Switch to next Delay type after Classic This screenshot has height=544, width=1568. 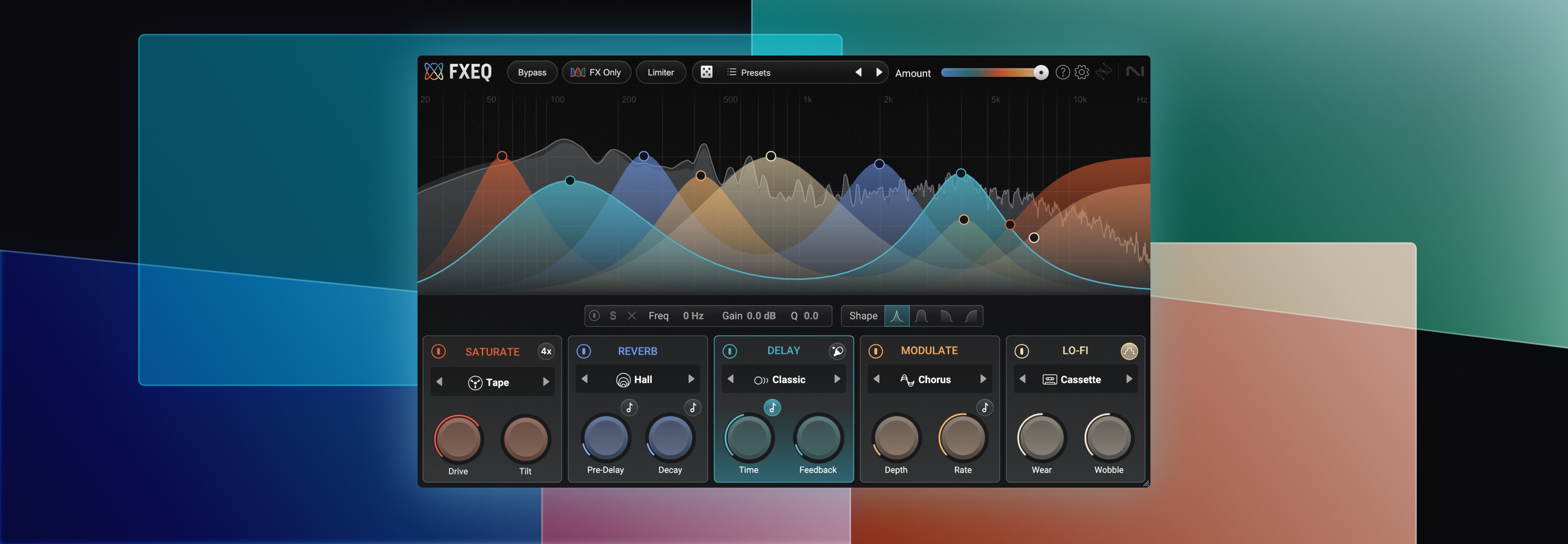[x=838, y=379]
